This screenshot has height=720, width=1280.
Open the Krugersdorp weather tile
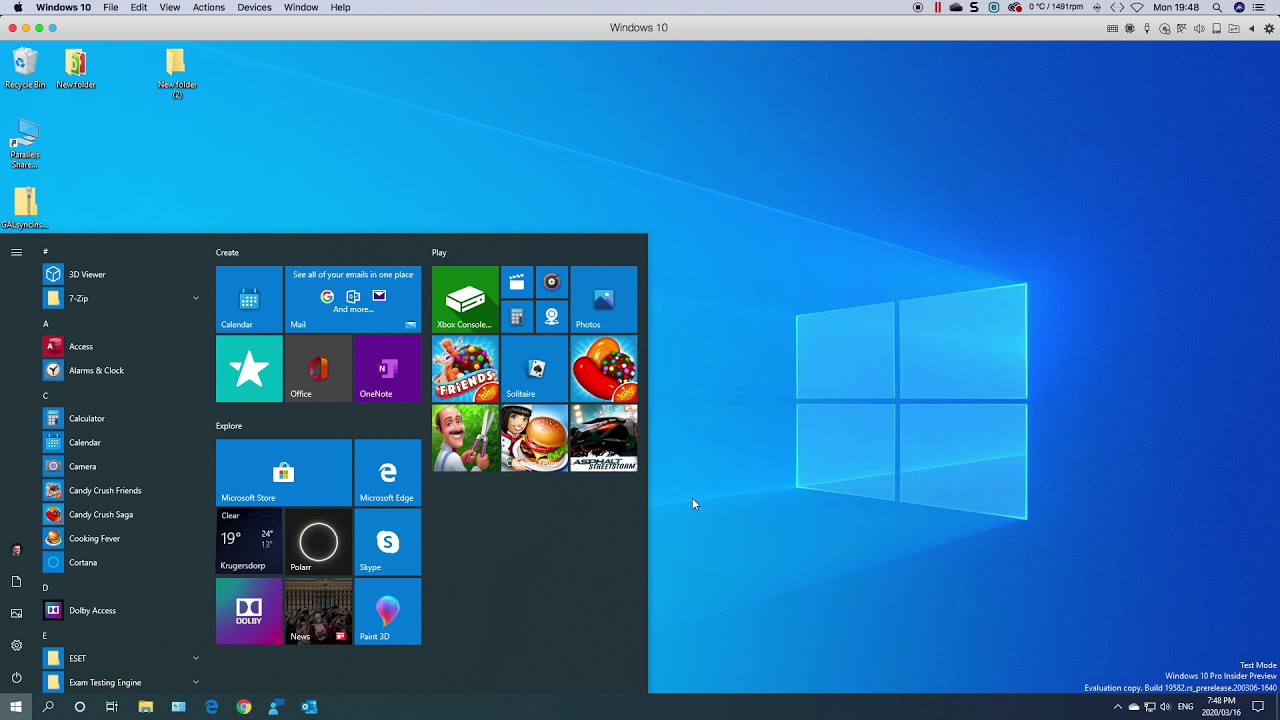pyautogui.click(x=249, y=542)
